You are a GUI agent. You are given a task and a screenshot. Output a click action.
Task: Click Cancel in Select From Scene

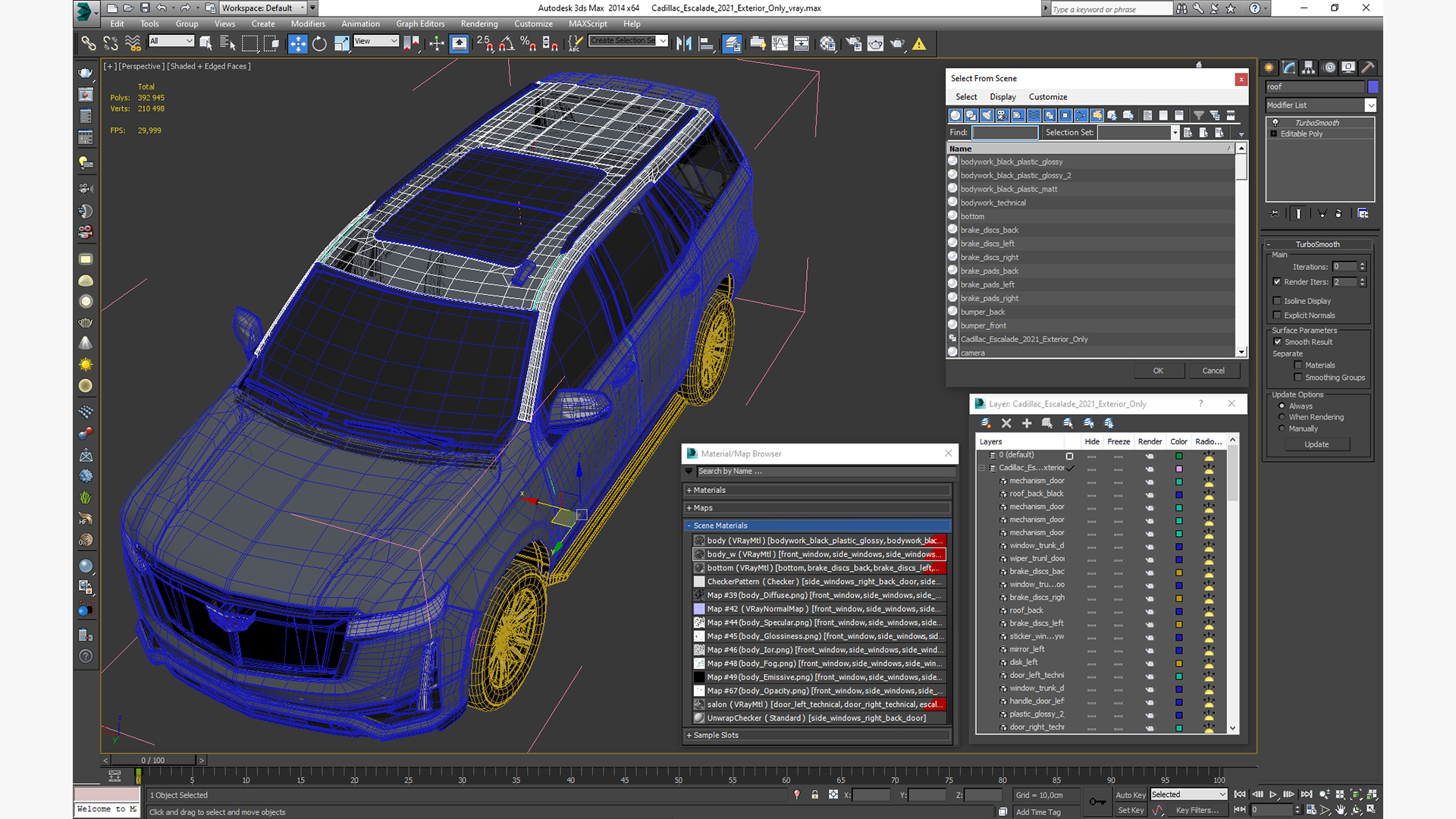pyautogui.click(x=1213, y=371)
